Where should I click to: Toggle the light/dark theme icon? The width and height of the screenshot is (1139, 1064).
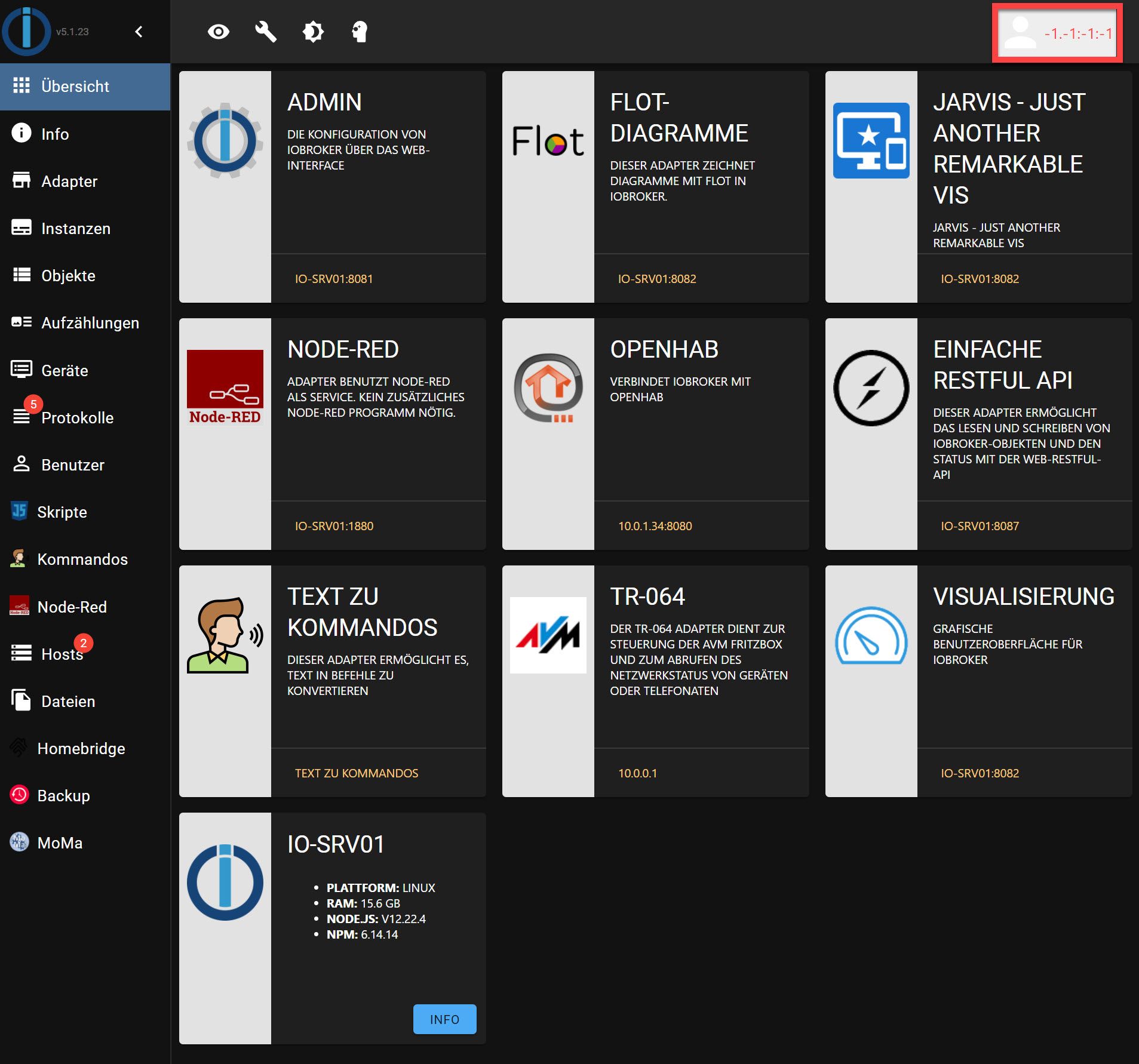[x=313, y=32]
